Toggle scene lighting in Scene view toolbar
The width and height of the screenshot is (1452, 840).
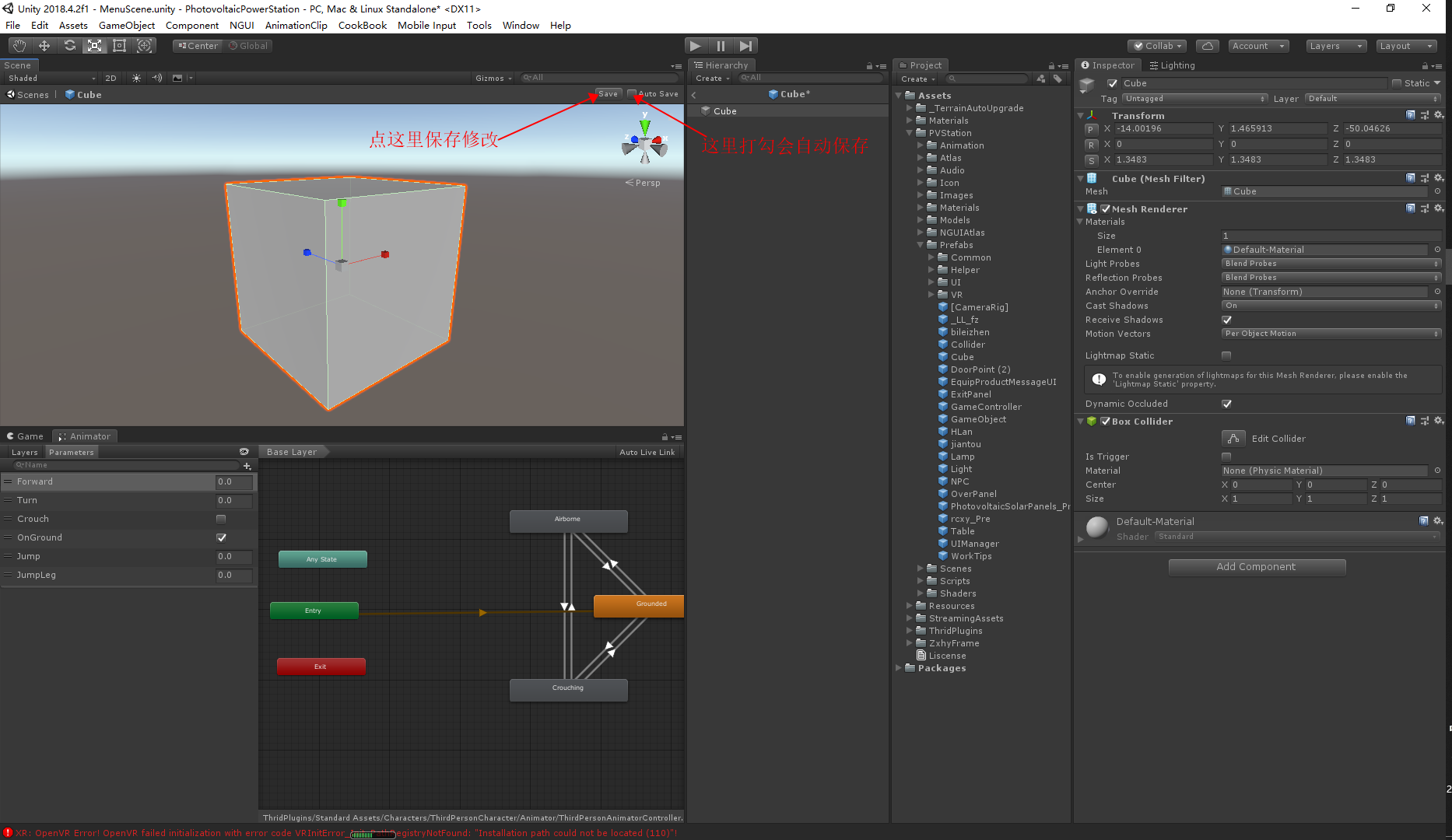pos(136,78)
